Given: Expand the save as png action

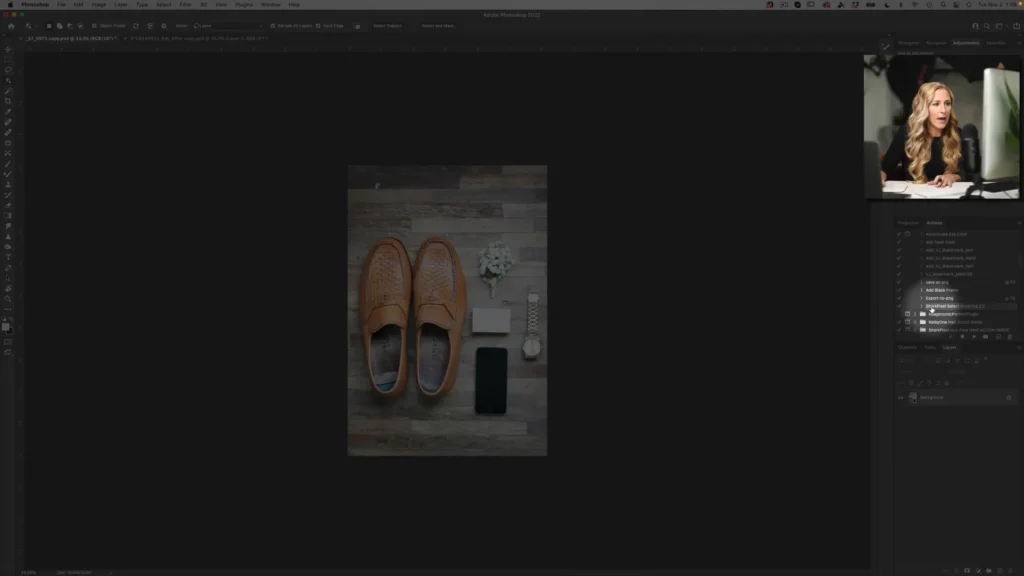Looking at the screenshot, I should point(921,282).
